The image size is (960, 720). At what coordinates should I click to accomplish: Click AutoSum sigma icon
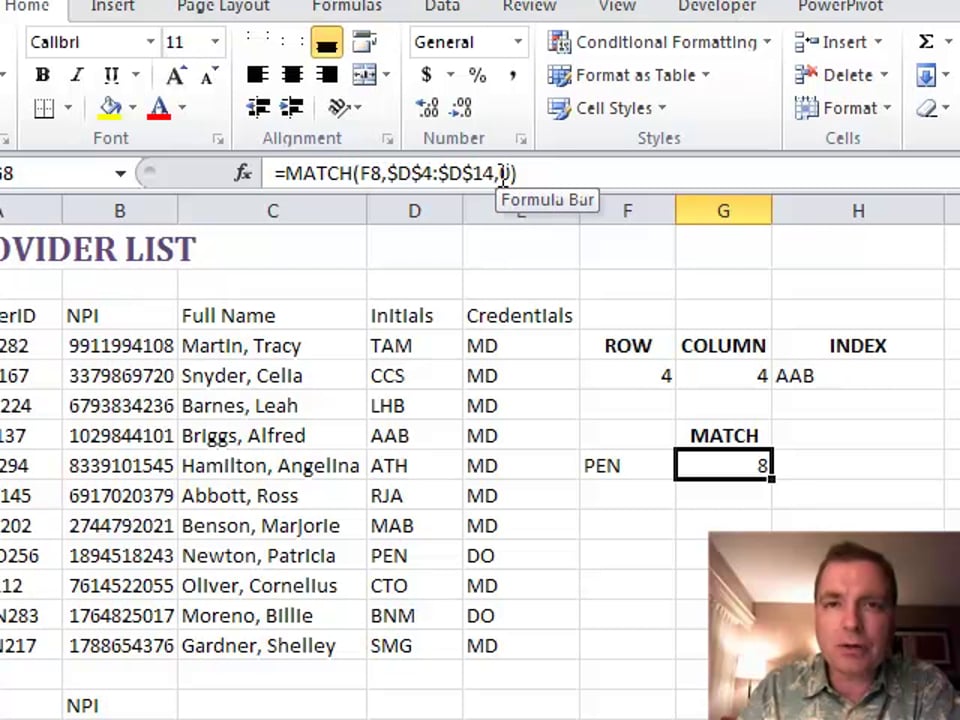[x=926, y=42]
